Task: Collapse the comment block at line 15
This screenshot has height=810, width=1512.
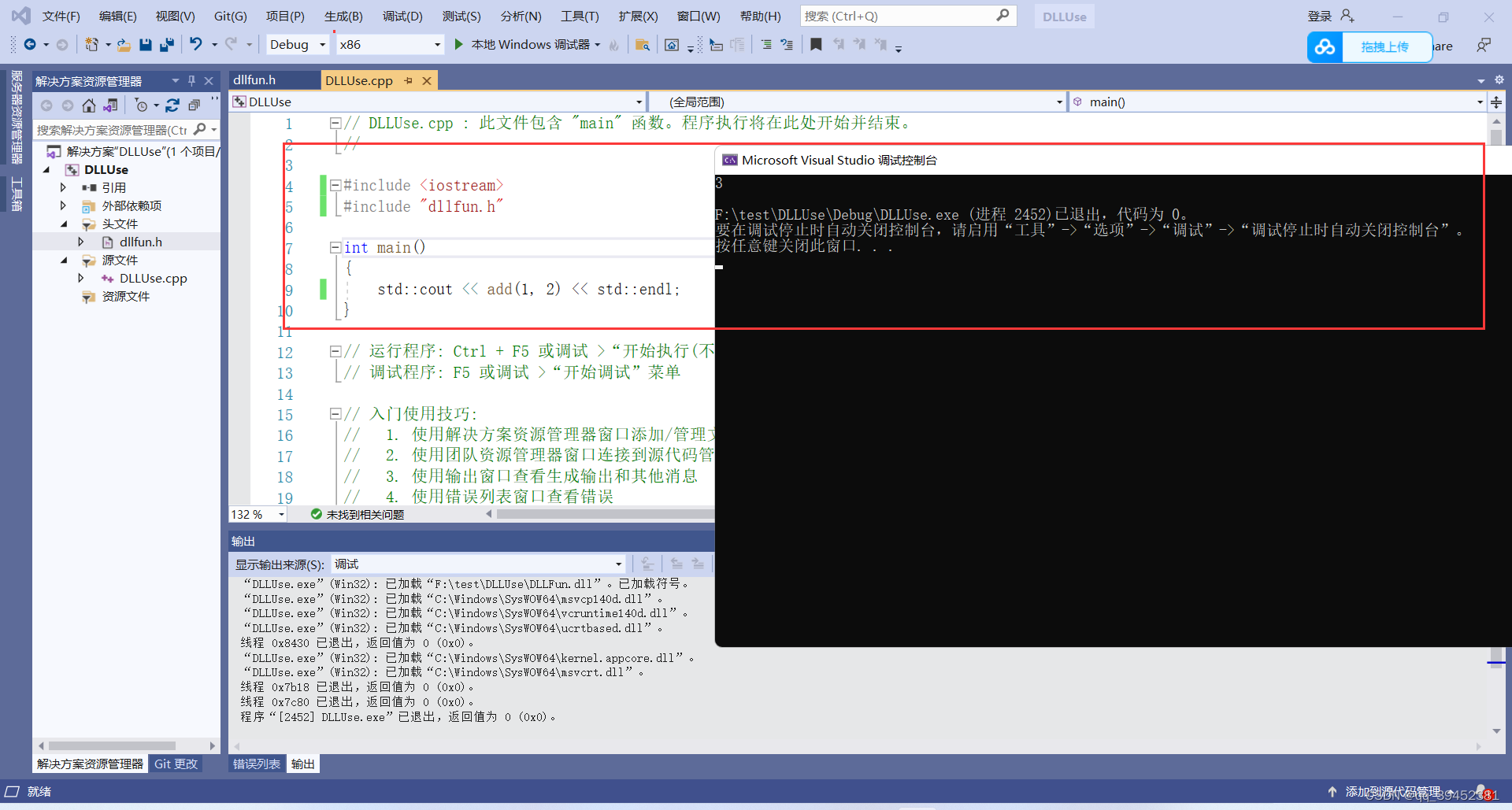Action: [x=335, y=413]
